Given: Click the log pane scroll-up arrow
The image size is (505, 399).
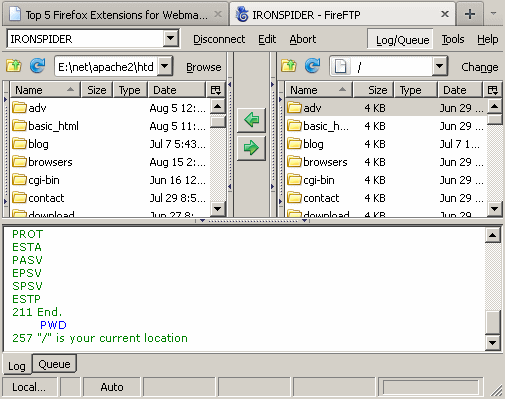Looking at the screenshot, I should 493,236.
